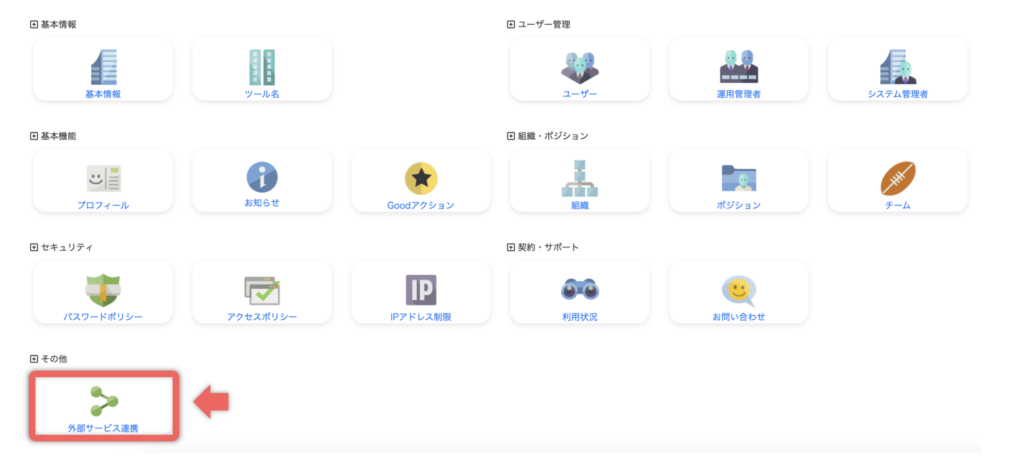The width and height of the screenshot is (1024, 467).
Task: Select the 運用管理者 icon
Action: coord(738,65)
